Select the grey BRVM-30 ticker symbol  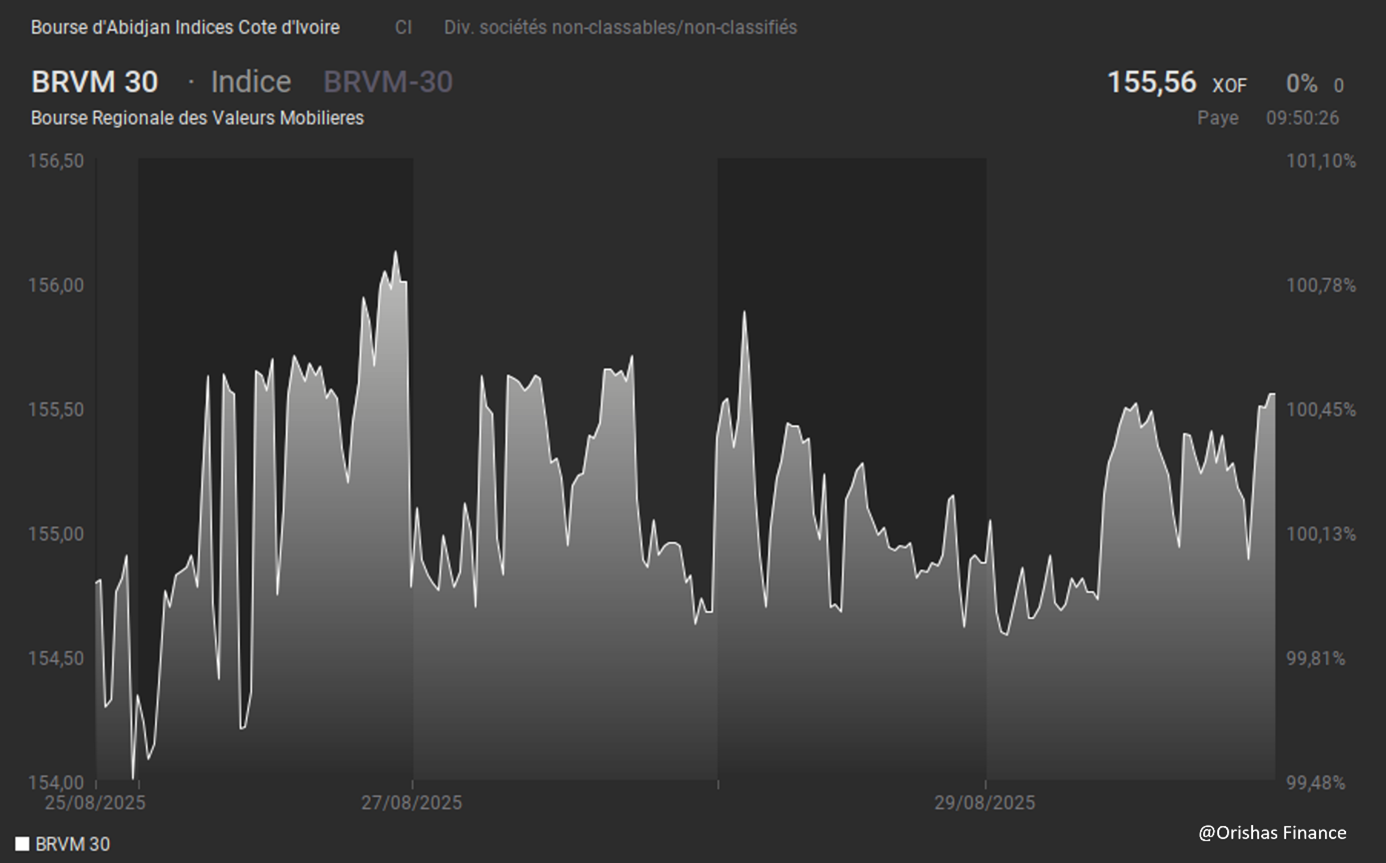click(388, 82)
